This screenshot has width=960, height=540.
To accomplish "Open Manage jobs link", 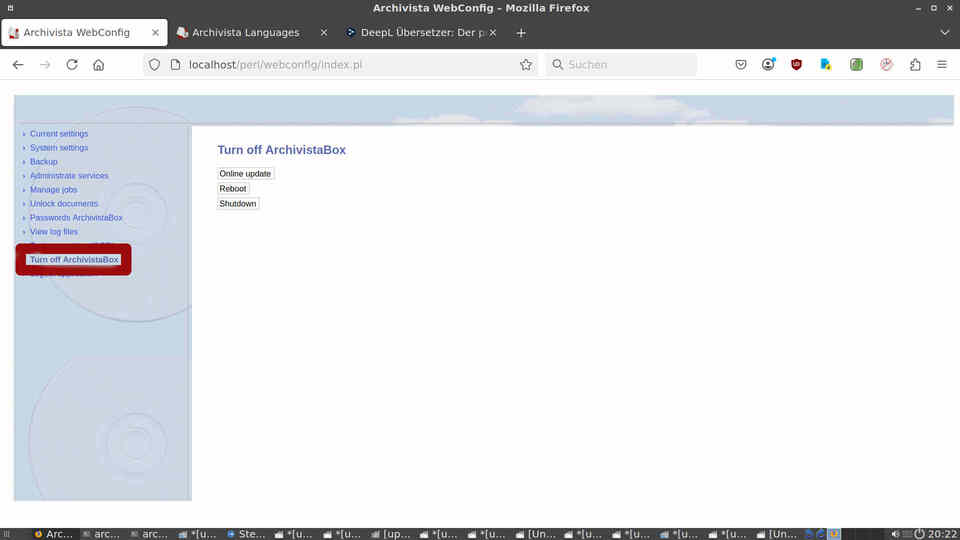I will tap(53, 190).
